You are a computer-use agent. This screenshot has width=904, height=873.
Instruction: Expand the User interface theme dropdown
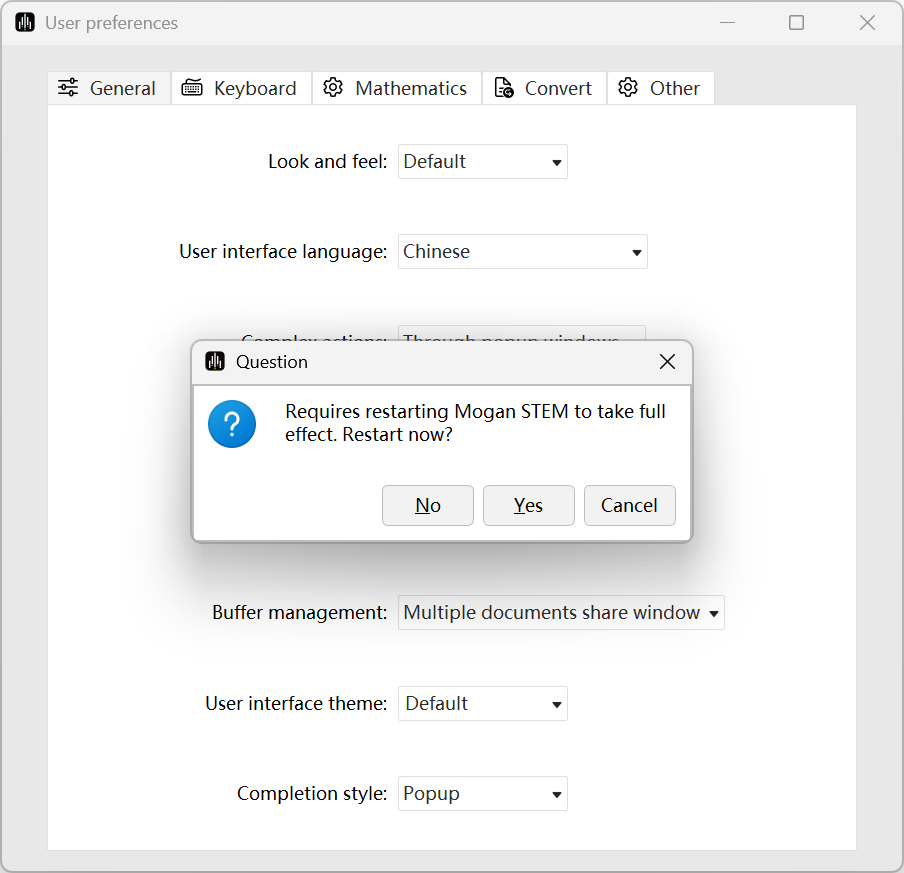pos(482,704)
